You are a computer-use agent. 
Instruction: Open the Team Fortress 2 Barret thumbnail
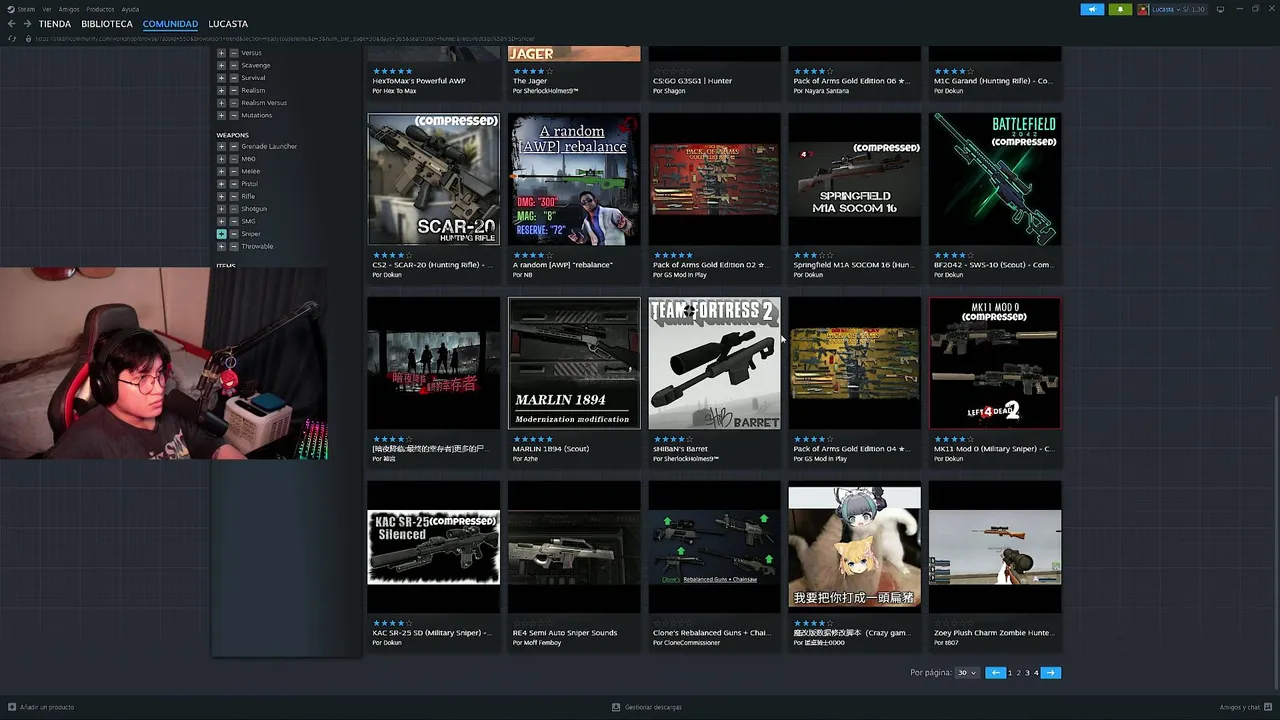[x=714, y=363]
